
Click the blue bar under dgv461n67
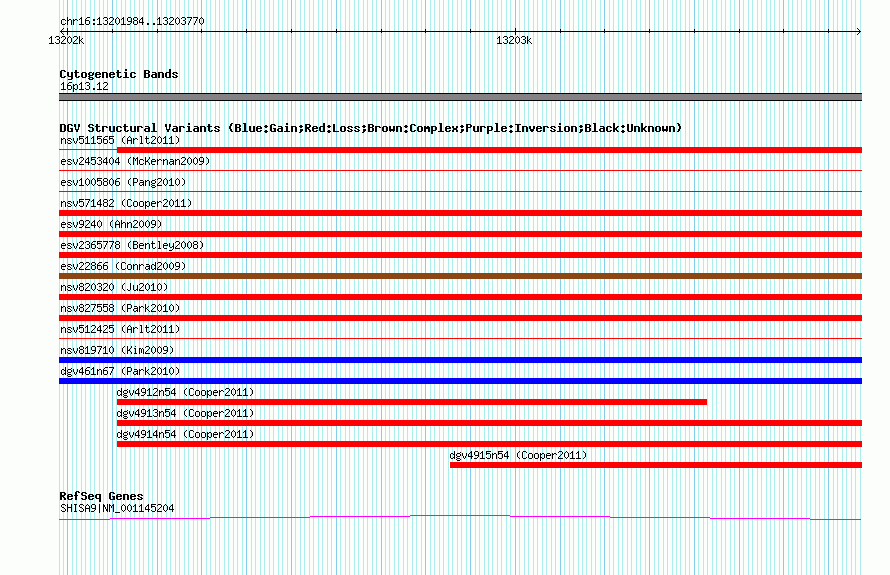[460, 381]
